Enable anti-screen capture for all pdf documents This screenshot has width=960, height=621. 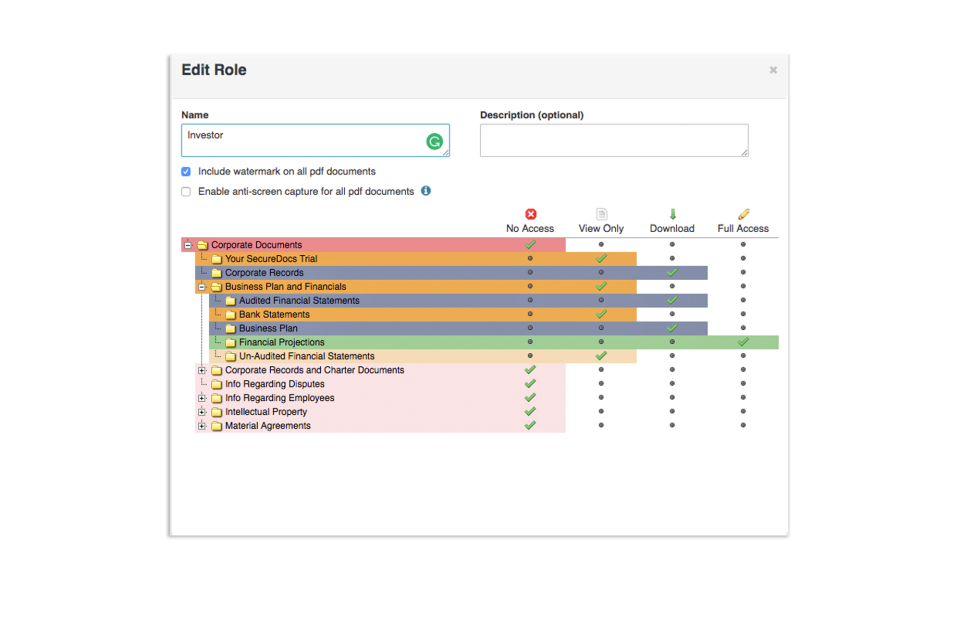(x=185, y=191)
